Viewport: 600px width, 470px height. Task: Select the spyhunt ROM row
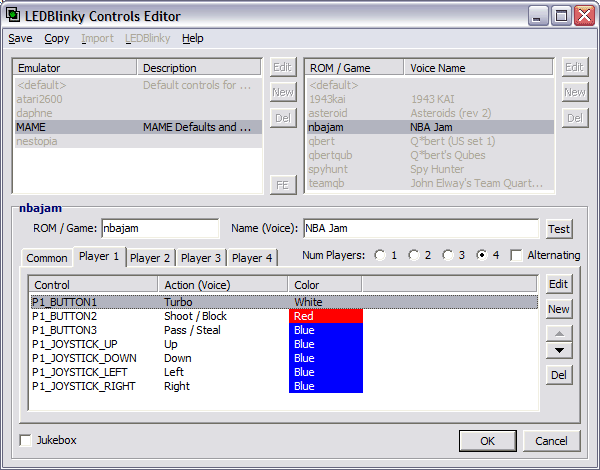click(430, 169)
